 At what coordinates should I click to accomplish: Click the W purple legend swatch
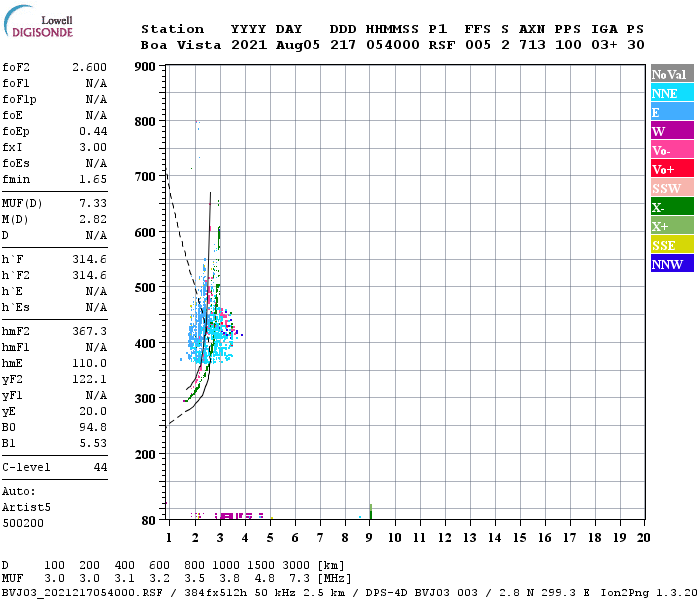[671, 131]
